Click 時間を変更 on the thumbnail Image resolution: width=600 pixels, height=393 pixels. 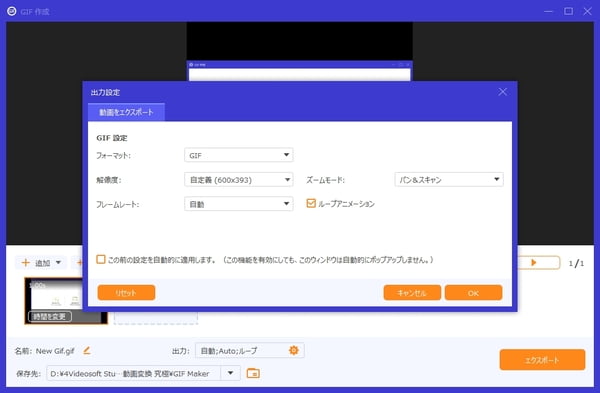50,316
